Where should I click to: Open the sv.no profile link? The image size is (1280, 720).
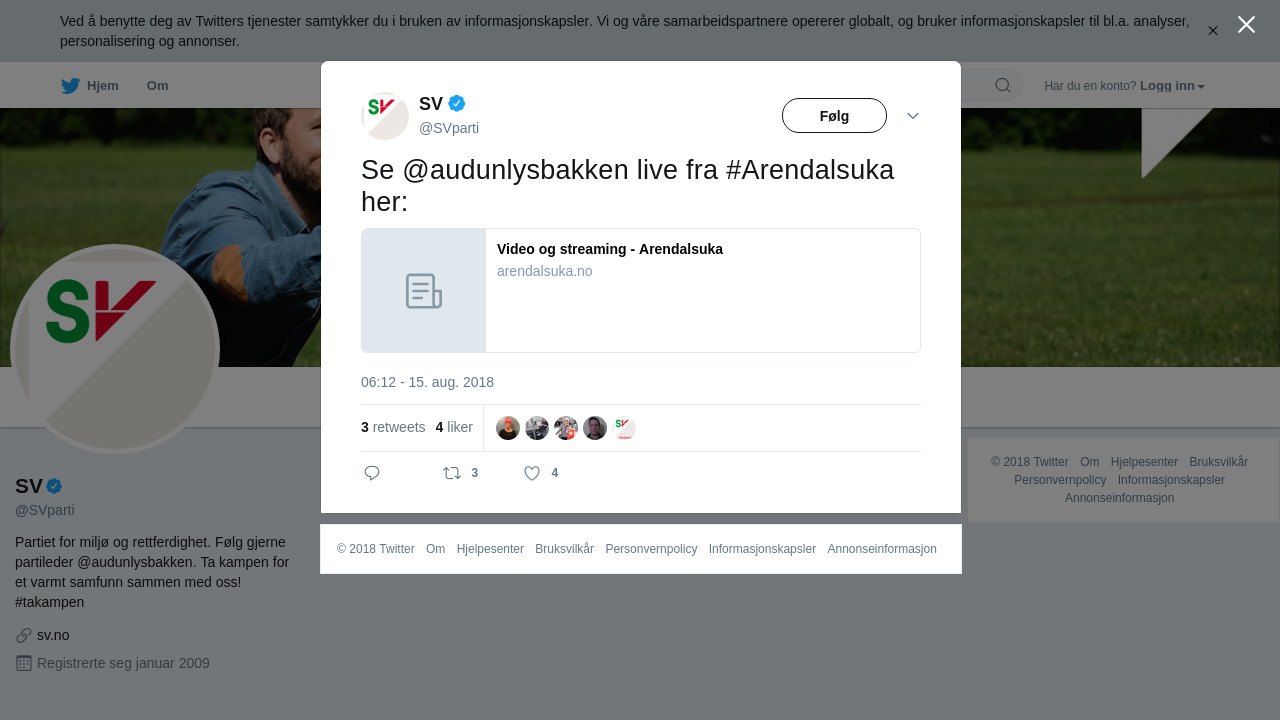tap(53, 635)
